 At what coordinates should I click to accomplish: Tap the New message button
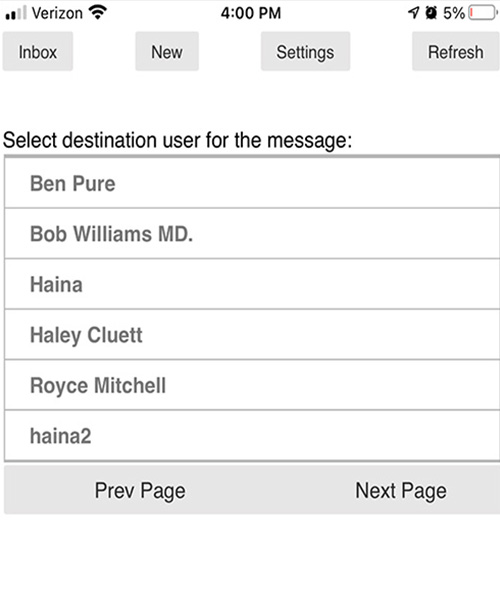pyautogui.click(x=167, y=52)
